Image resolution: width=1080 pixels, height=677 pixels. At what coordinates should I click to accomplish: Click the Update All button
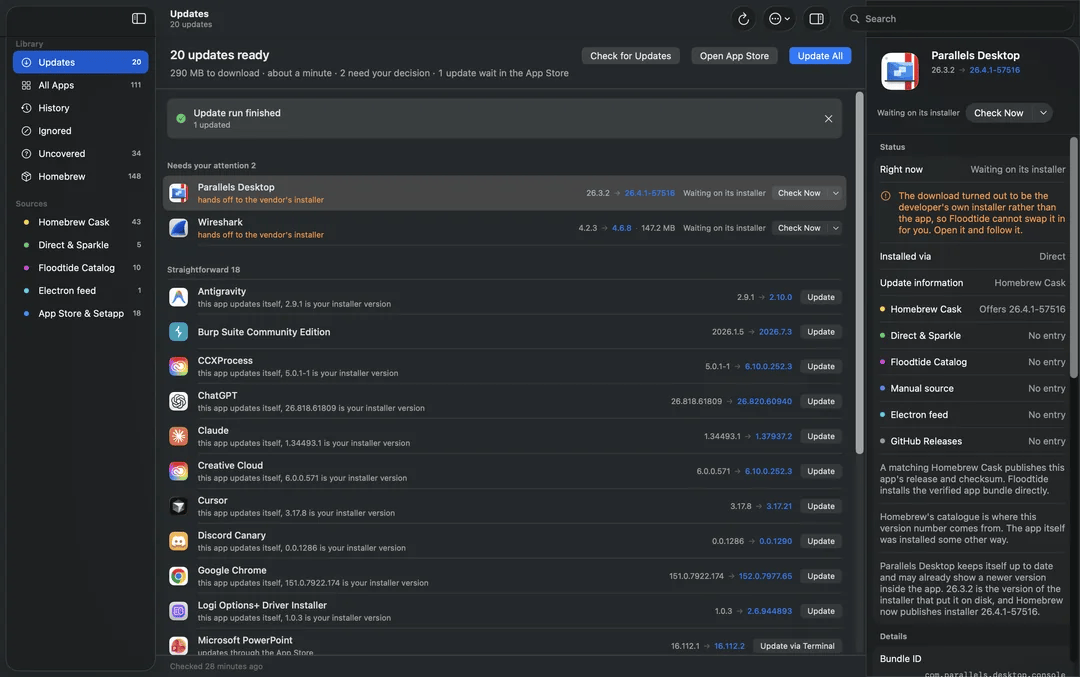820,56
